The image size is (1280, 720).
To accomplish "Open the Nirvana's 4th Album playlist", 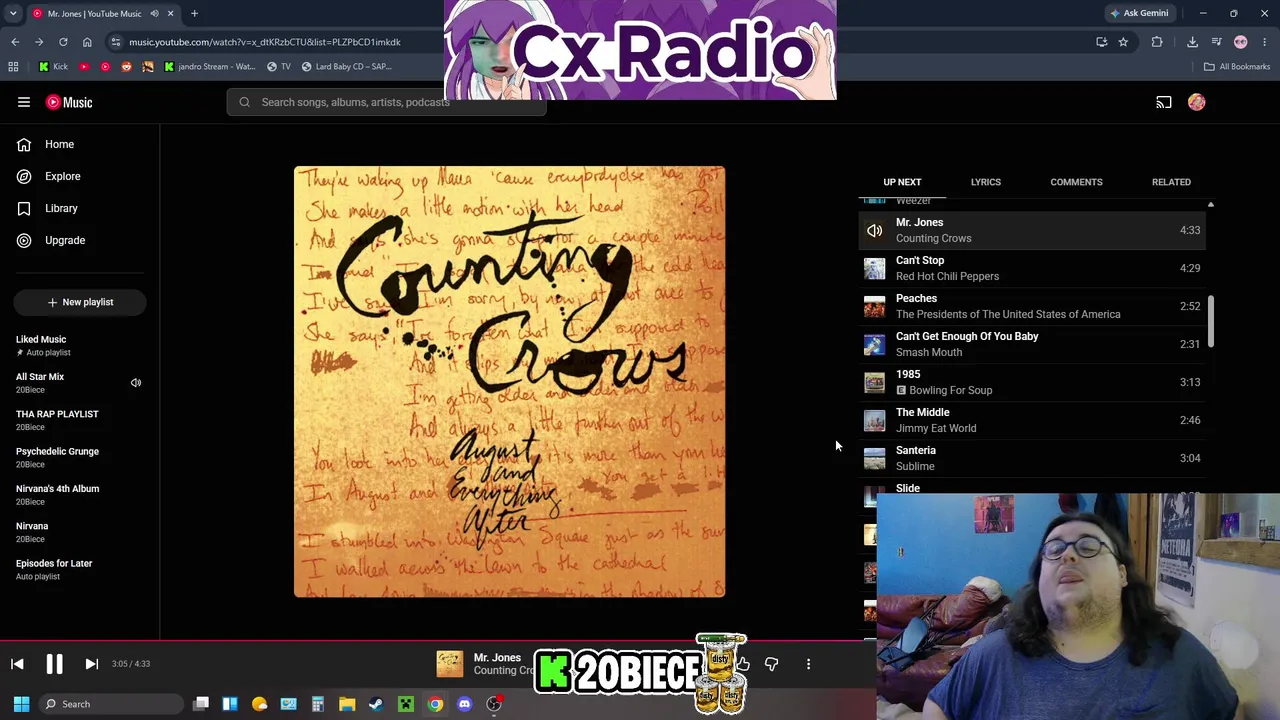I will coord(80,494).
